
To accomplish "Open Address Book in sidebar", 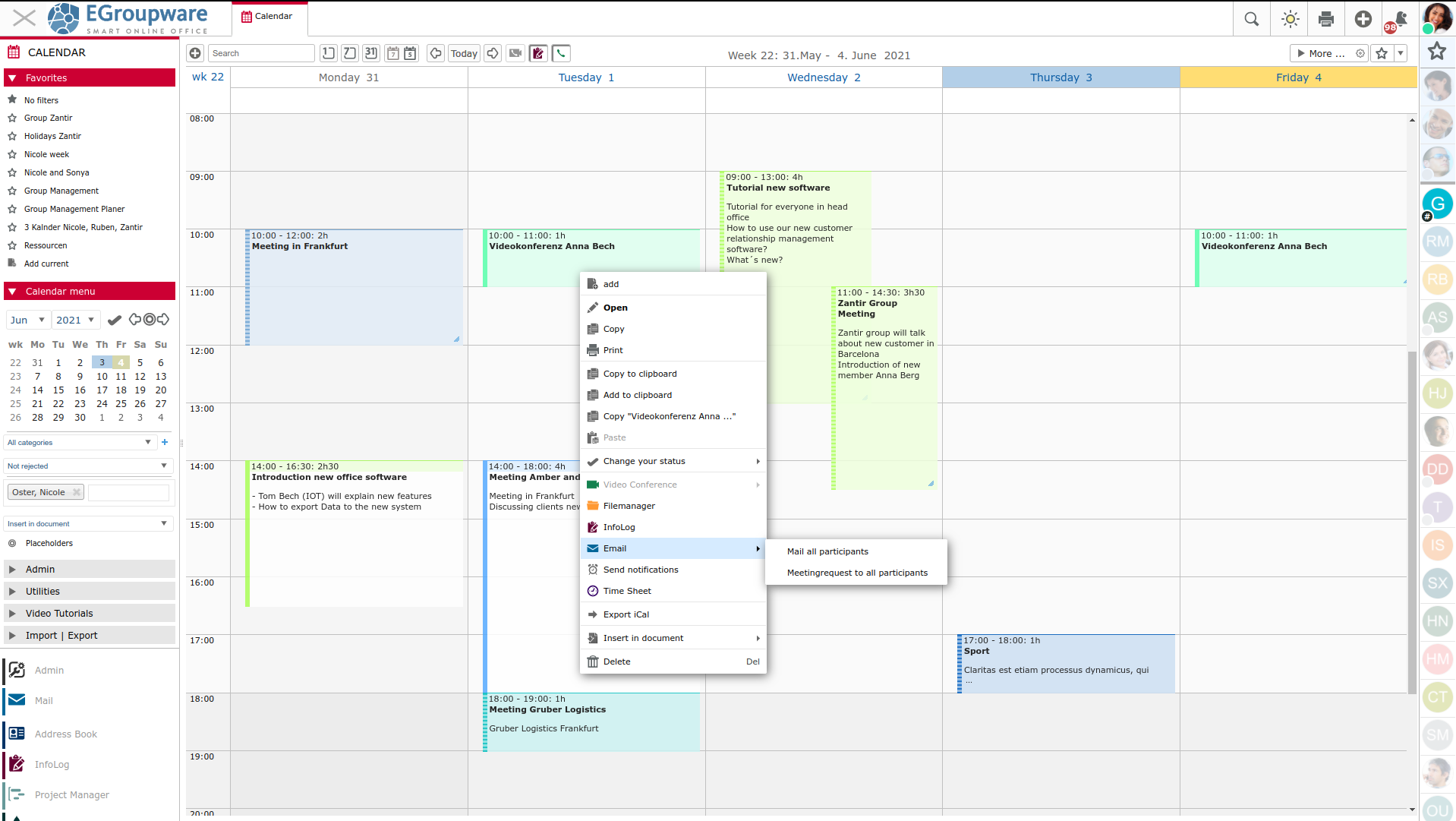I will pos(65,734).
